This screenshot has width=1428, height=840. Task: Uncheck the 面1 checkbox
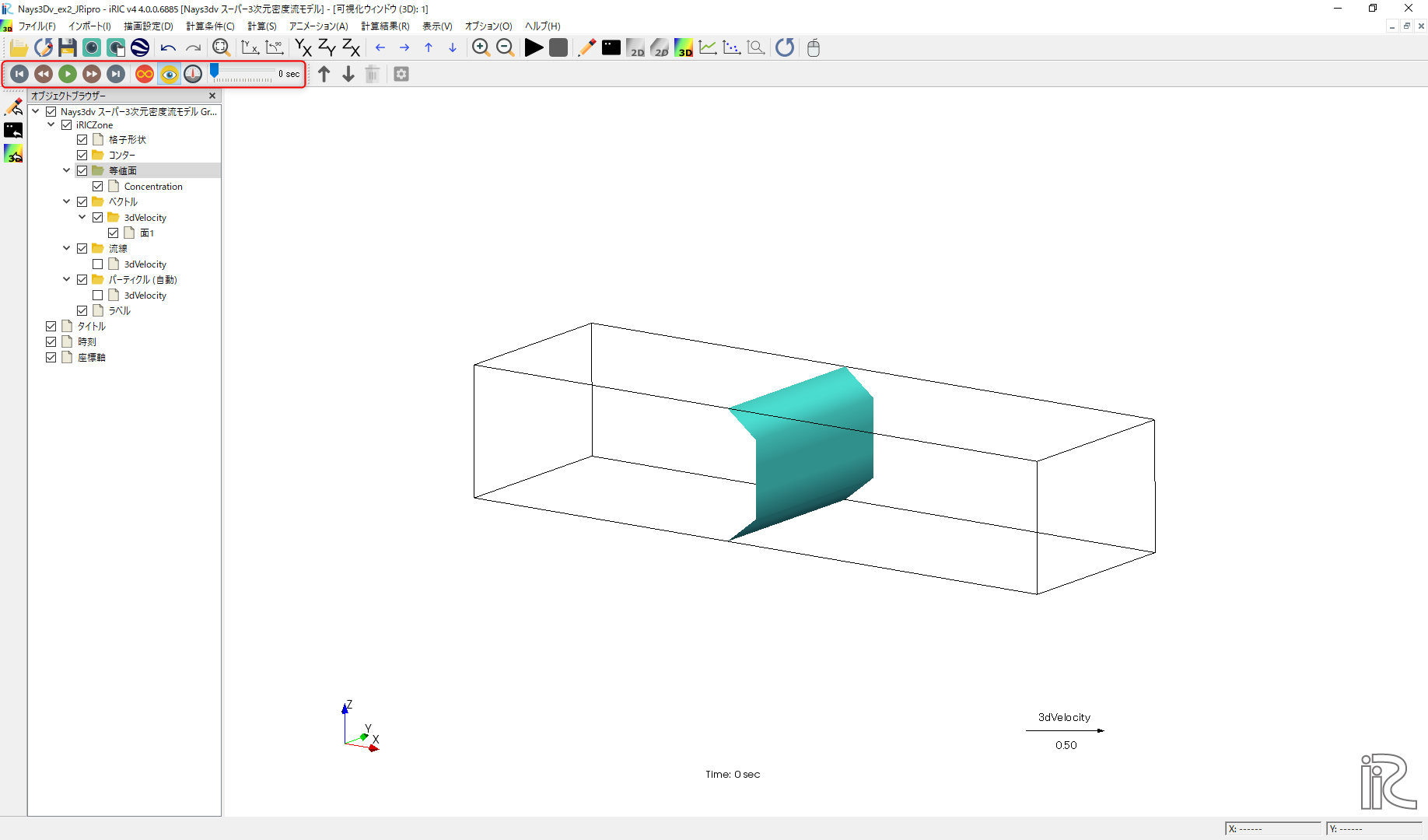(x=114, y=233)
